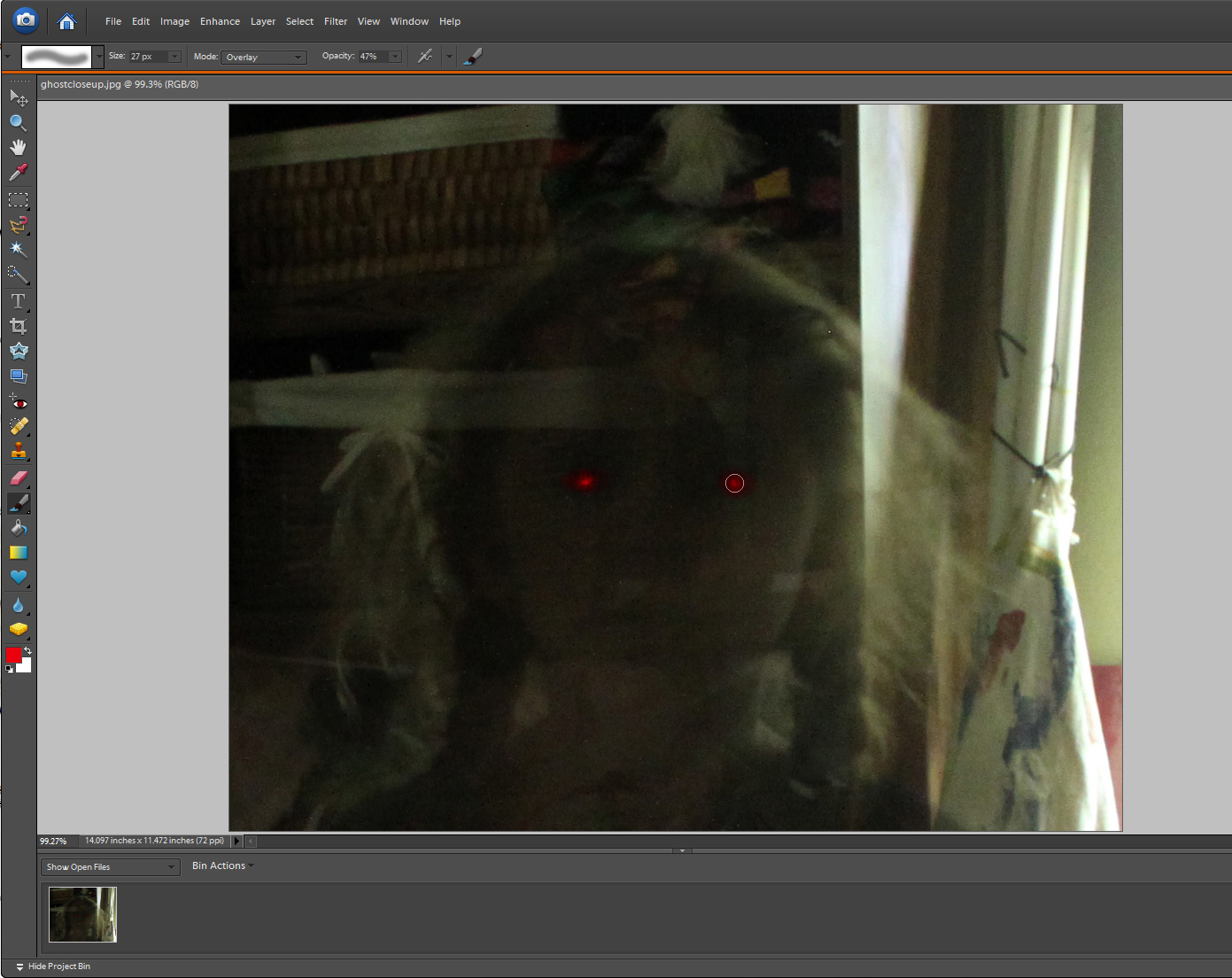Choose the Eraser tool
Viewport: 1232px width, 978px height.
tap(19, 478)
